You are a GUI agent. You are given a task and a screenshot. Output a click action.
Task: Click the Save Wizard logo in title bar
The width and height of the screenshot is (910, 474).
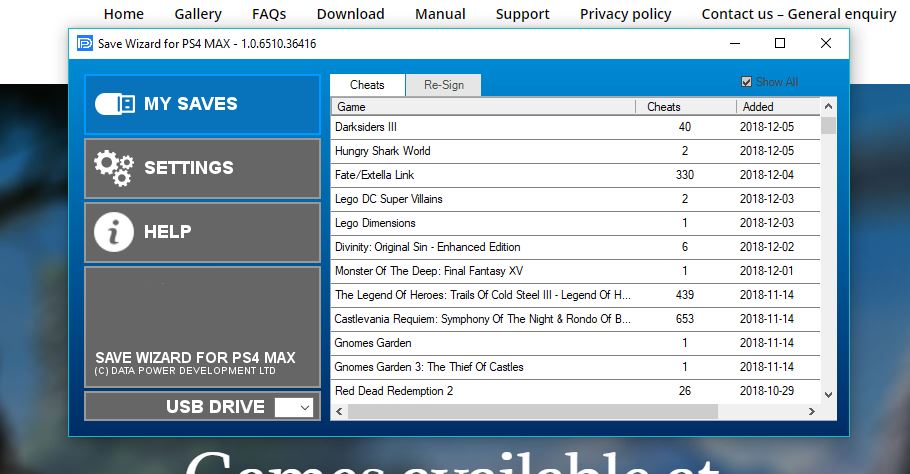point(84,44)
